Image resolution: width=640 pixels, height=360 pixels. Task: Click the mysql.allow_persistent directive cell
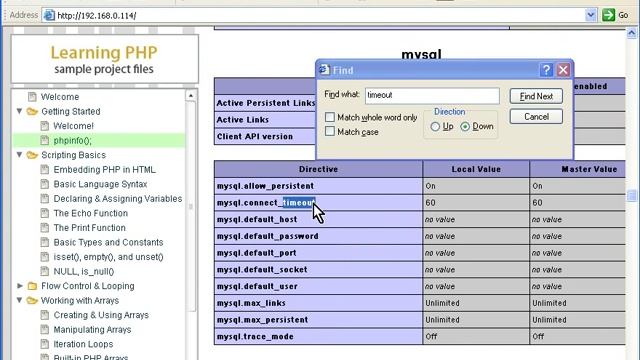[x=318, y=186]
